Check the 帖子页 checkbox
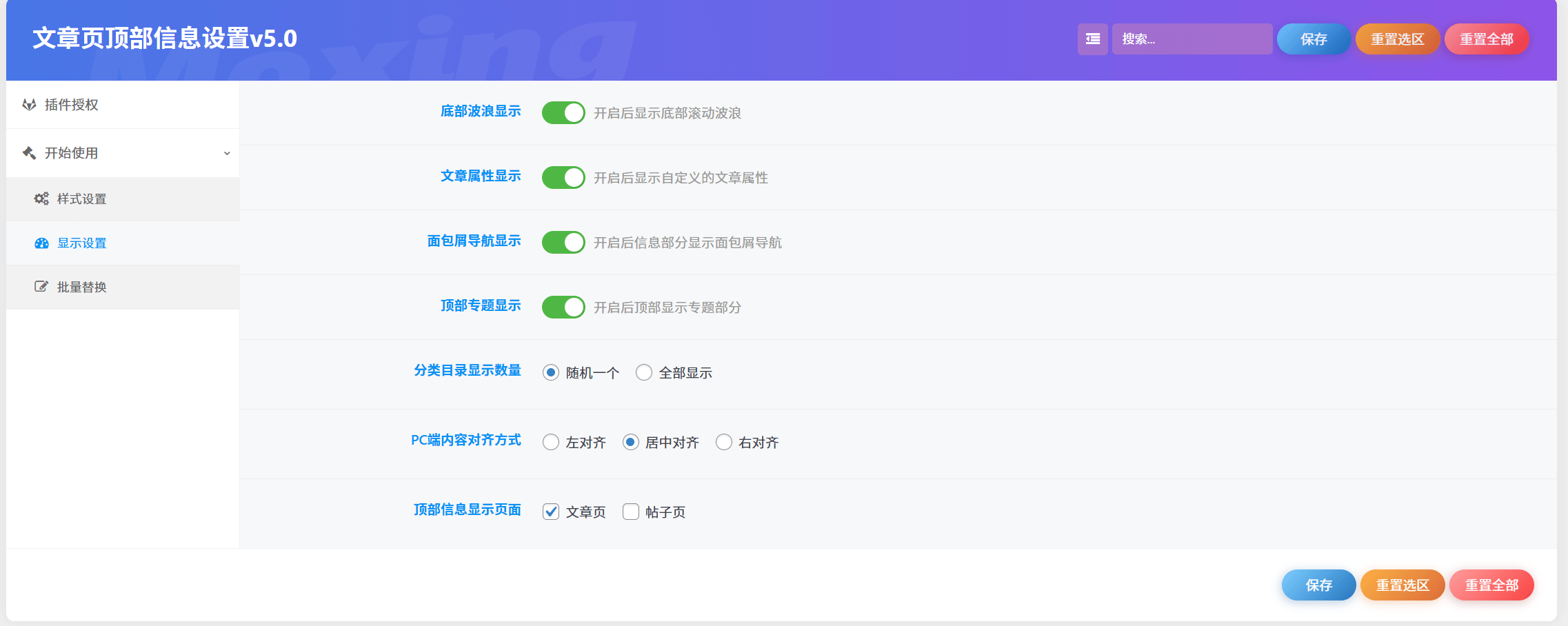This screenshot has height=626, width=1568. click(630, 512)
